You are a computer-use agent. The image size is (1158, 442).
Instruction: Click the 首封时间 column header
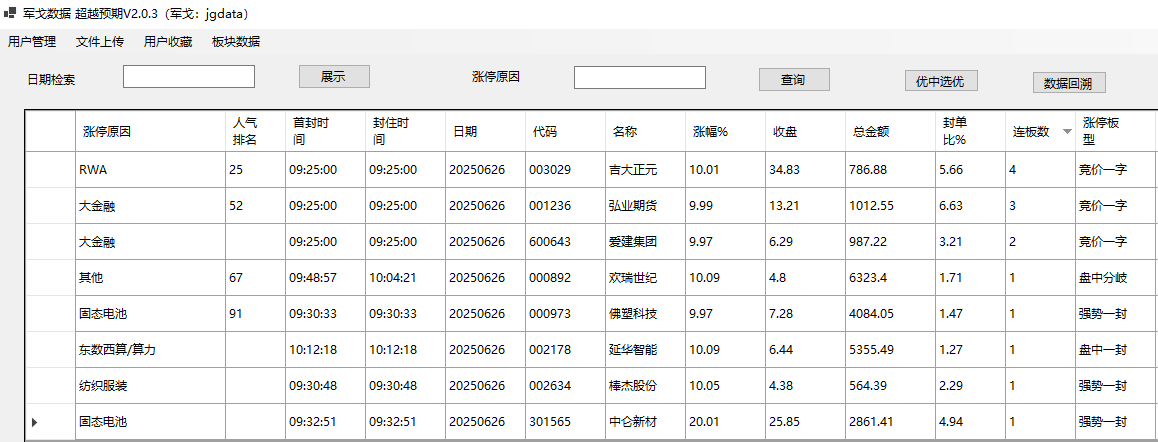(x=325, y=132)
